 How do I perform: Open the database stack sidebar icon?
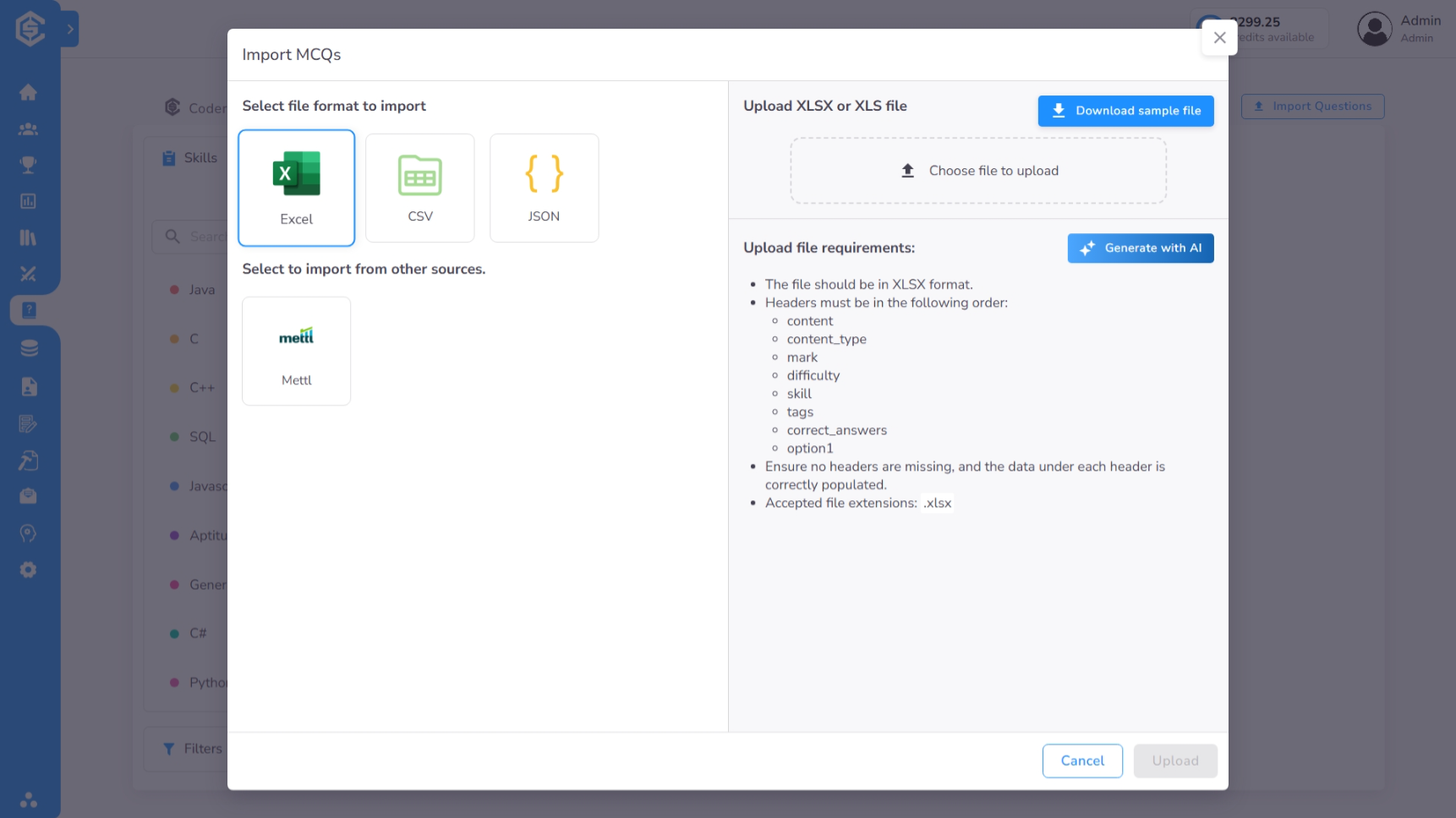tap(28, 348)
